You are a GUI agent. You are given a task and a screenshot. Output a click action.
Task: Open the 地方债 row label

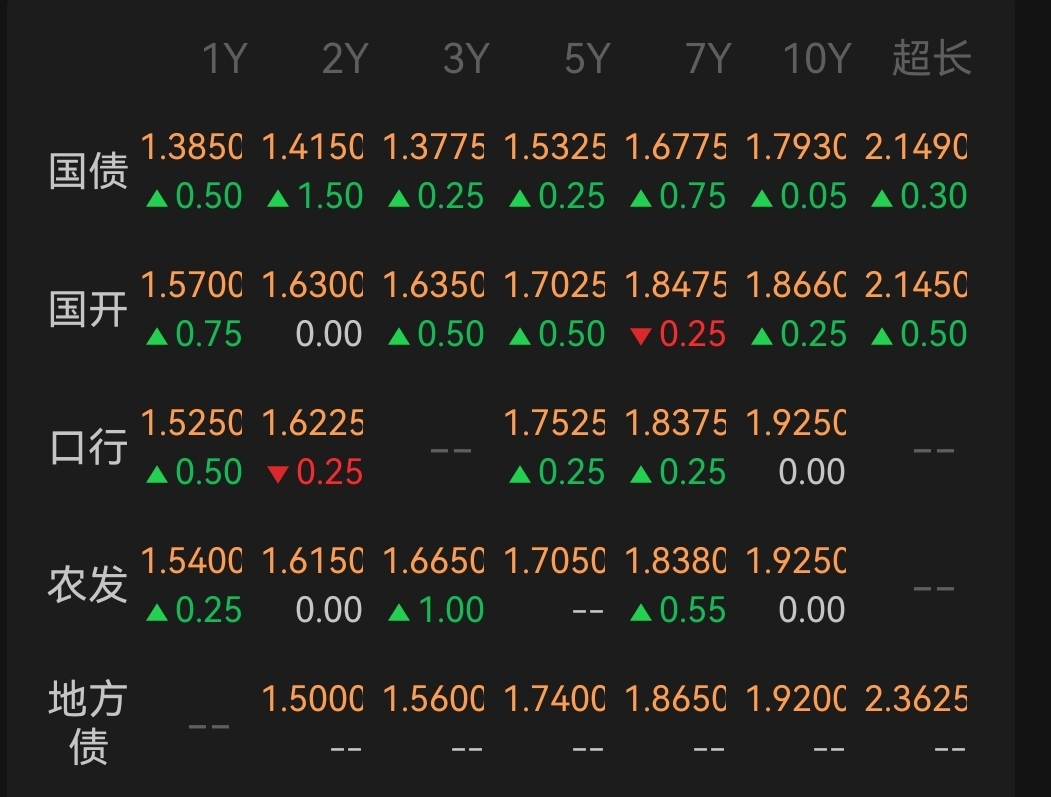coord(88,722)
